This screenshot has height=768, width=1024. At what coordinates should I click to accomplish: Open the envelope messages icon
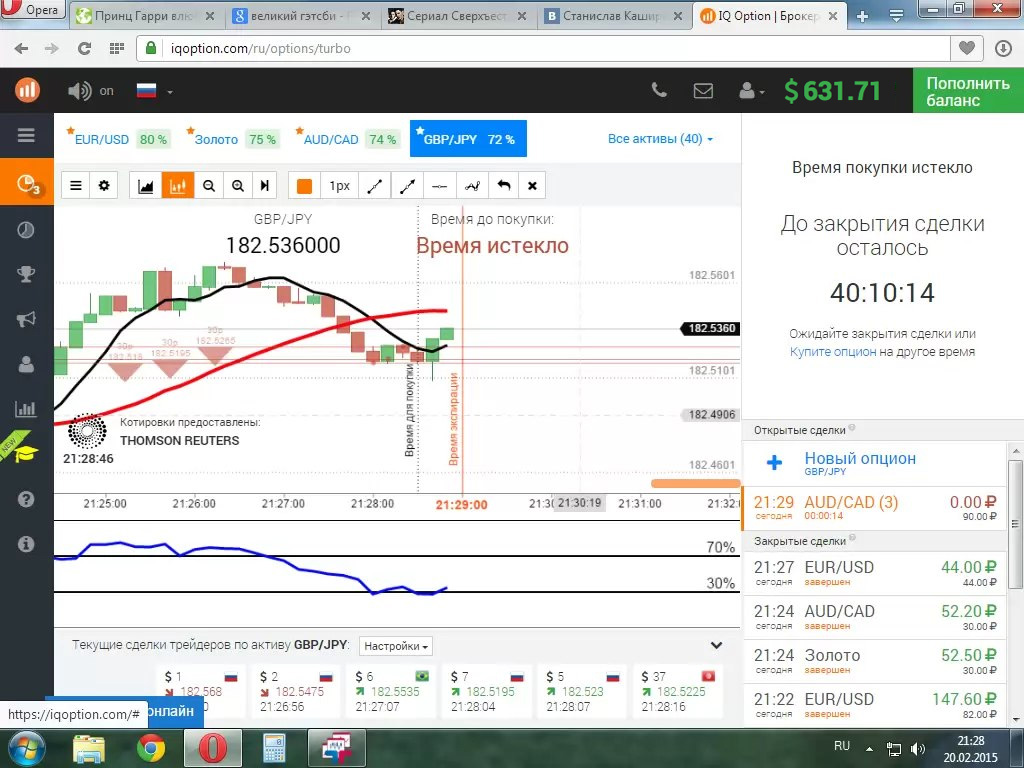703,91
